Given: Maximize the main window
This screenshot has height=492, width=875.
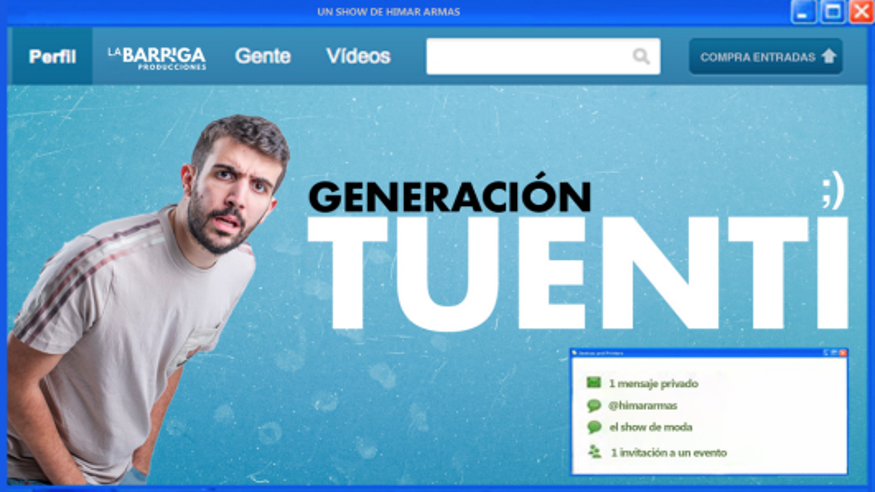Looking at the screenshot, I should (832, 12).
